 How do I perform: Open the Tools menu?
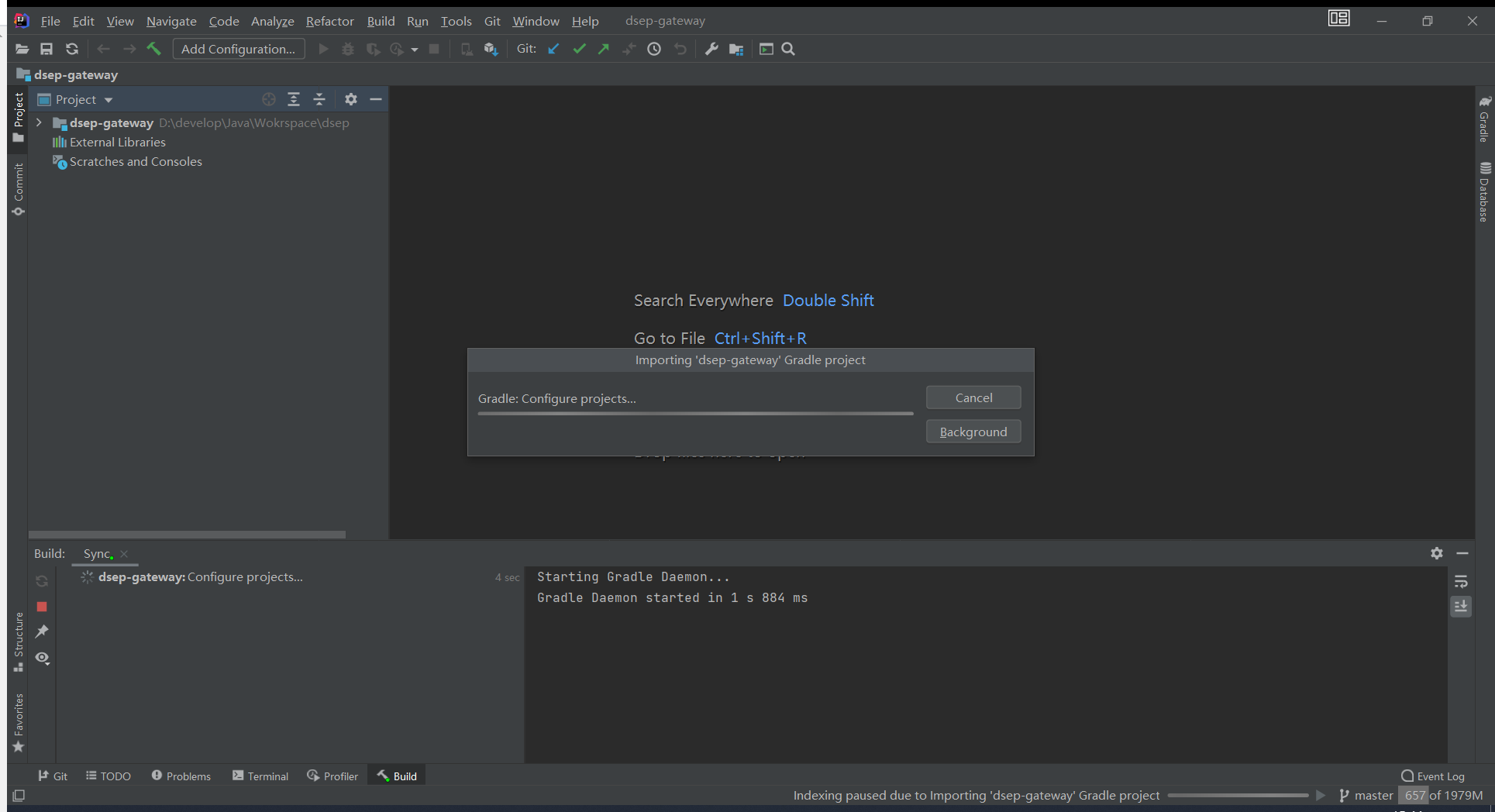coord(456,21)
